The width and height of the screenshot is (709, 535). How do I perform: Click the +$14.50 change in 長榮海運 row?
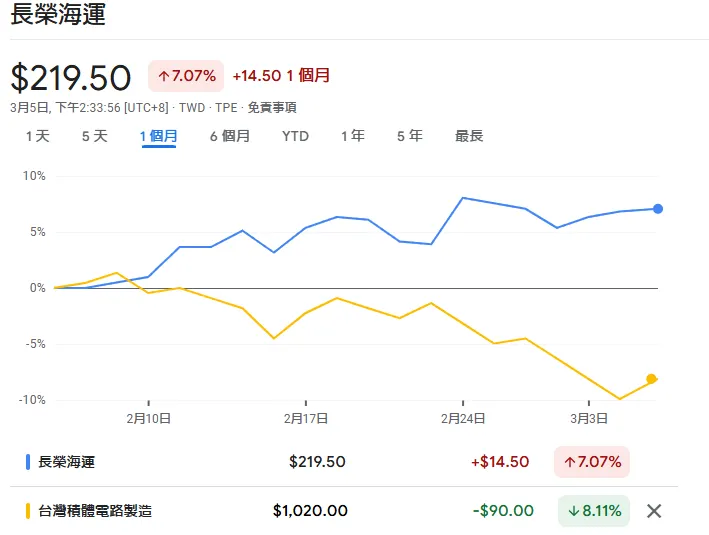500,462
